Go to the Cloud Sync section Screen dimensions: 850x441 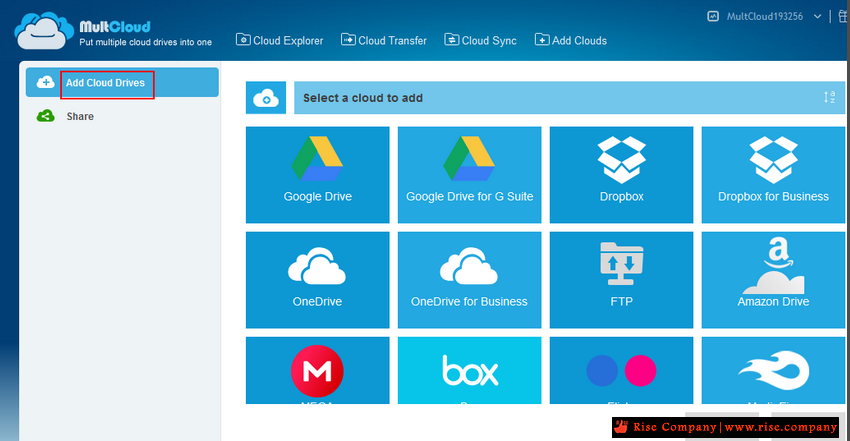tap(480, 40)
